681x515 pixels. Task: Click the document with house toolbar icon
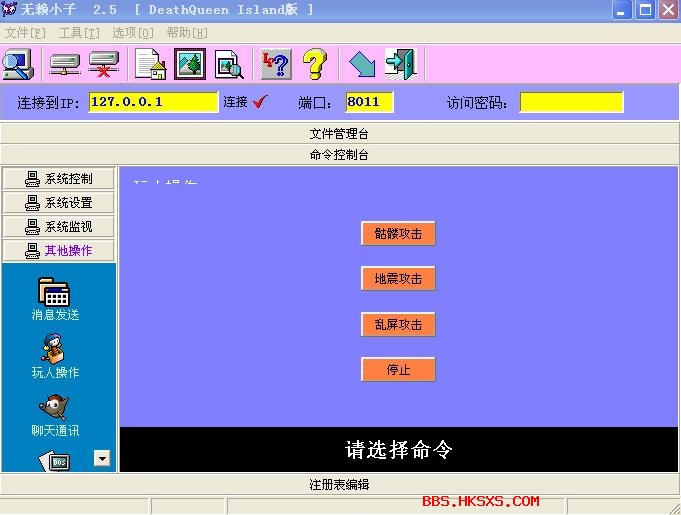[x=150, y=64]
